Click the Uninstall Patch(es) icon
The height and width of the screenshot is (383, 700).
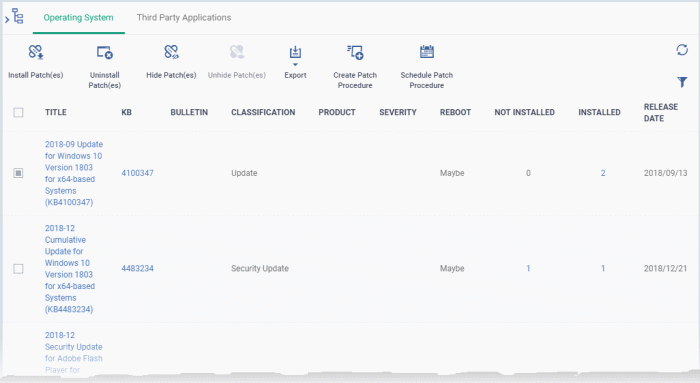coord(105,52)
